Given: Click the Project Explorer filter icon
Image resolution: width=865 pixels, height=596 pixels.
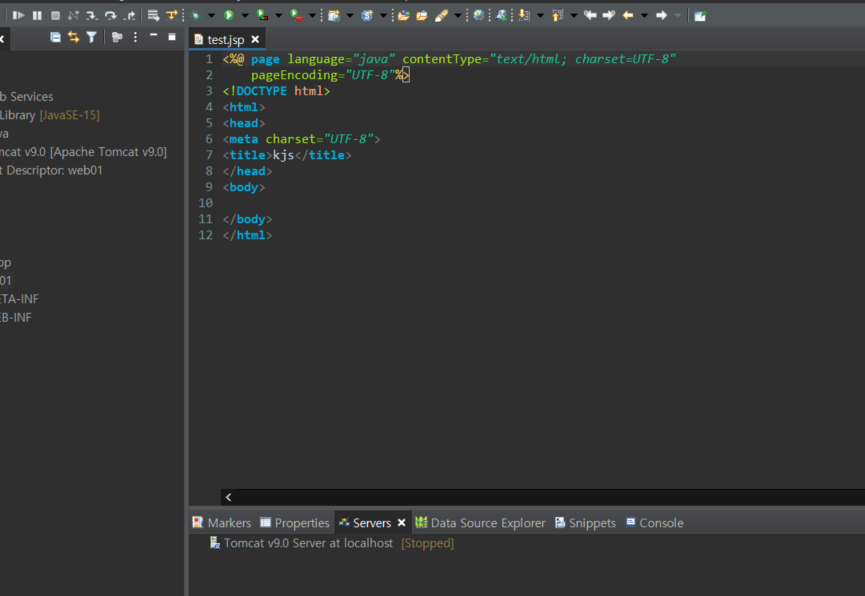Looking at the screenshot, I should 92,37.
